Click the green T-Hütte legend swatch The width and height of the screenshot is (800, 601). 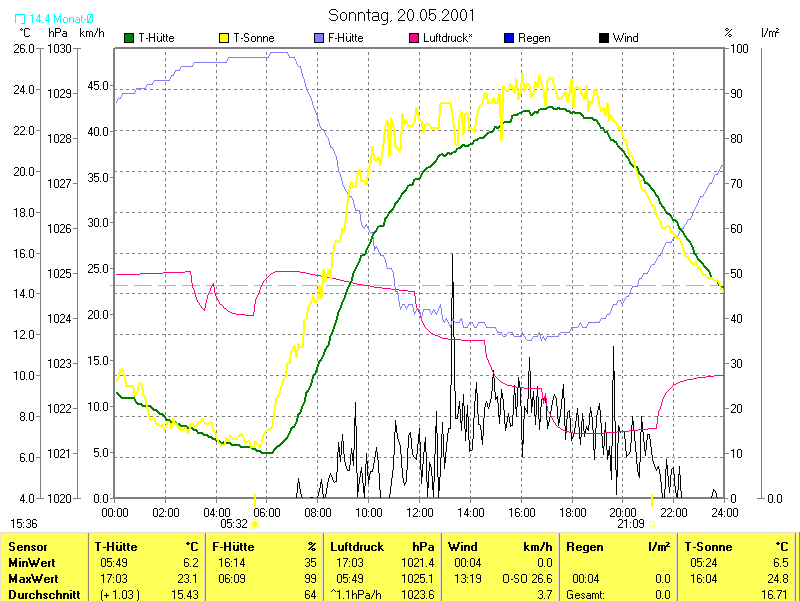click(x=129, y=38)
